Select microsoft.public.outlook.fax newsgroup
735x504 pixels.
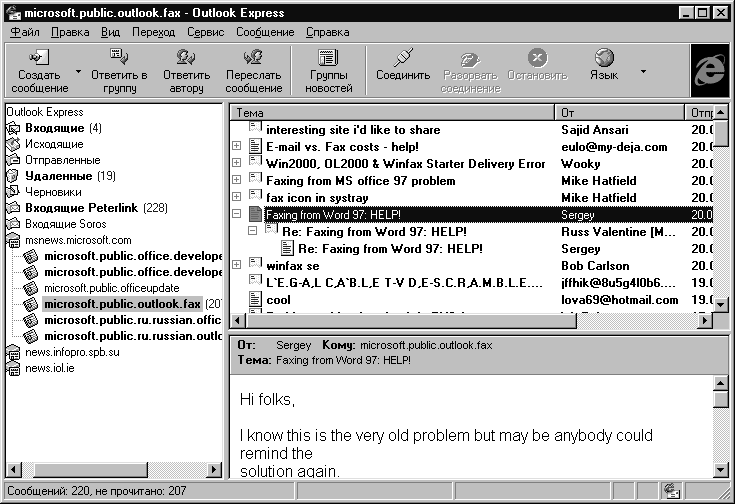point(122,304)
